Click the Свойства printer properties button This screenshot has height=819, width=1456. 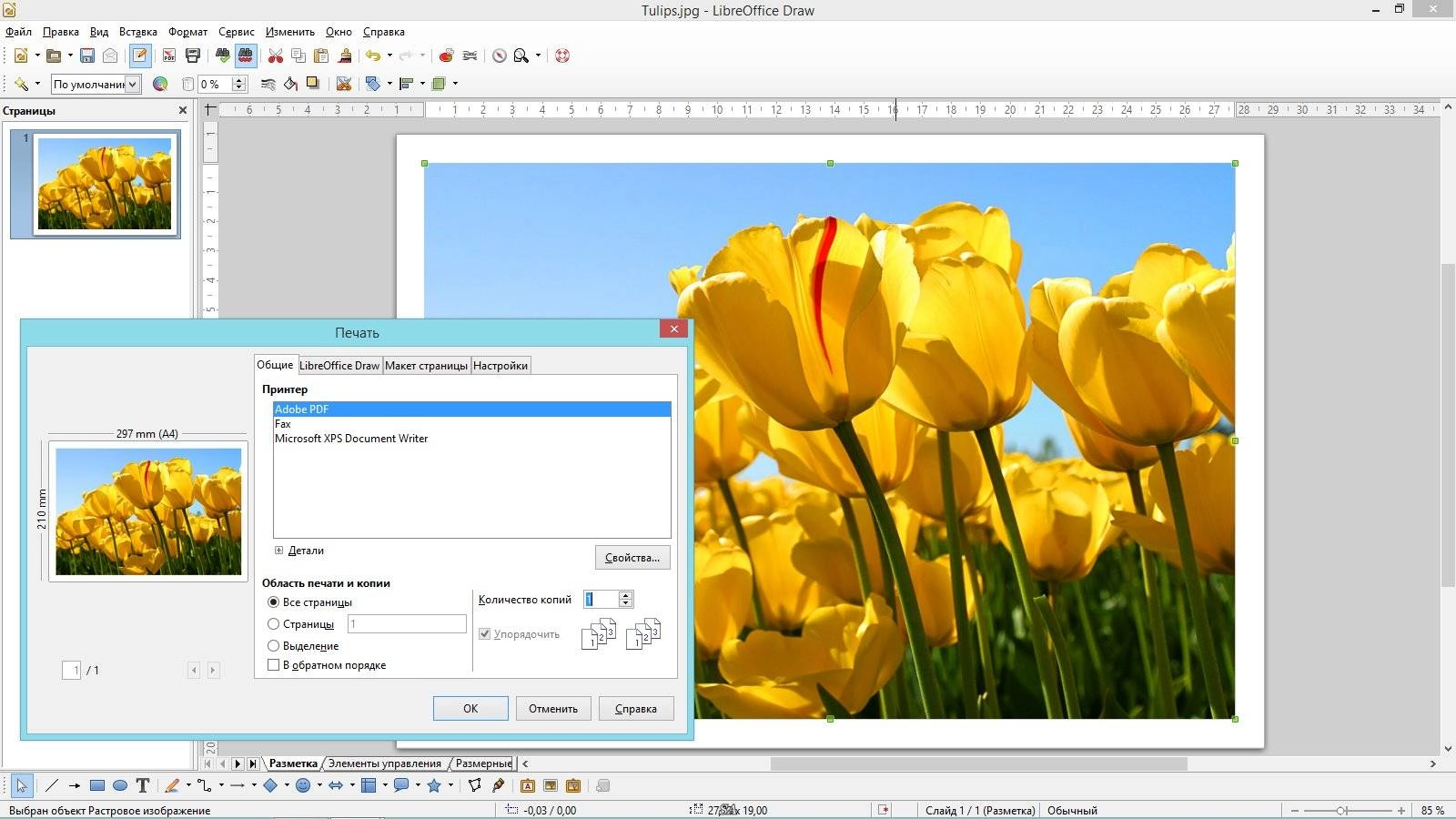point(632,558)
